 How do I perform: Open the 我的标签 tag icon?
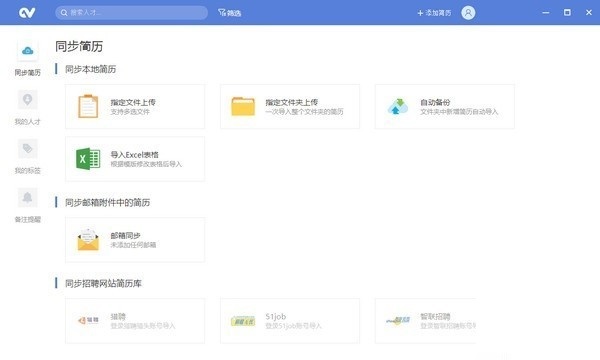pyautogui.click(x=28, y=149)
